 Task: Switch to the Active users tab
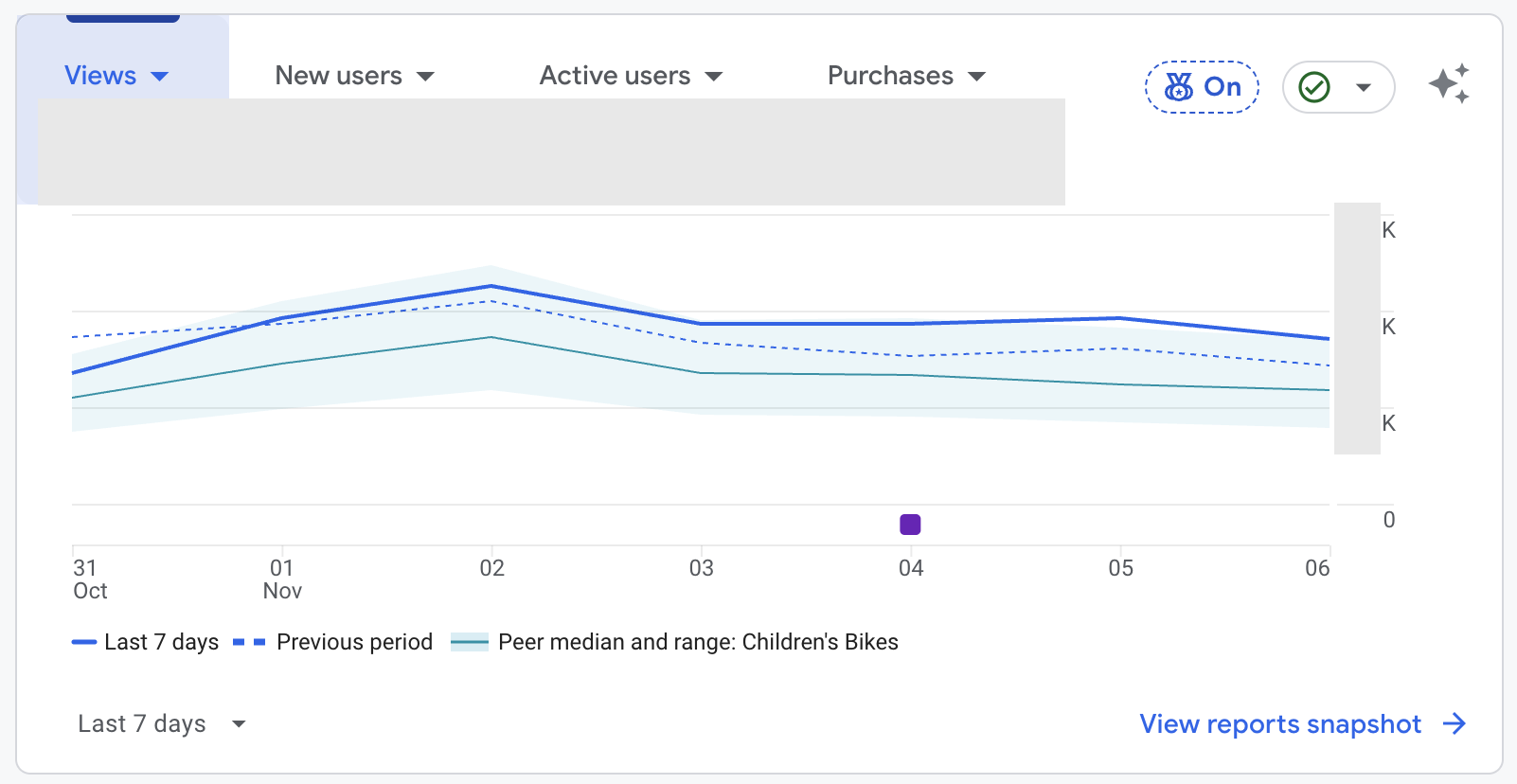tap(615, 76)
